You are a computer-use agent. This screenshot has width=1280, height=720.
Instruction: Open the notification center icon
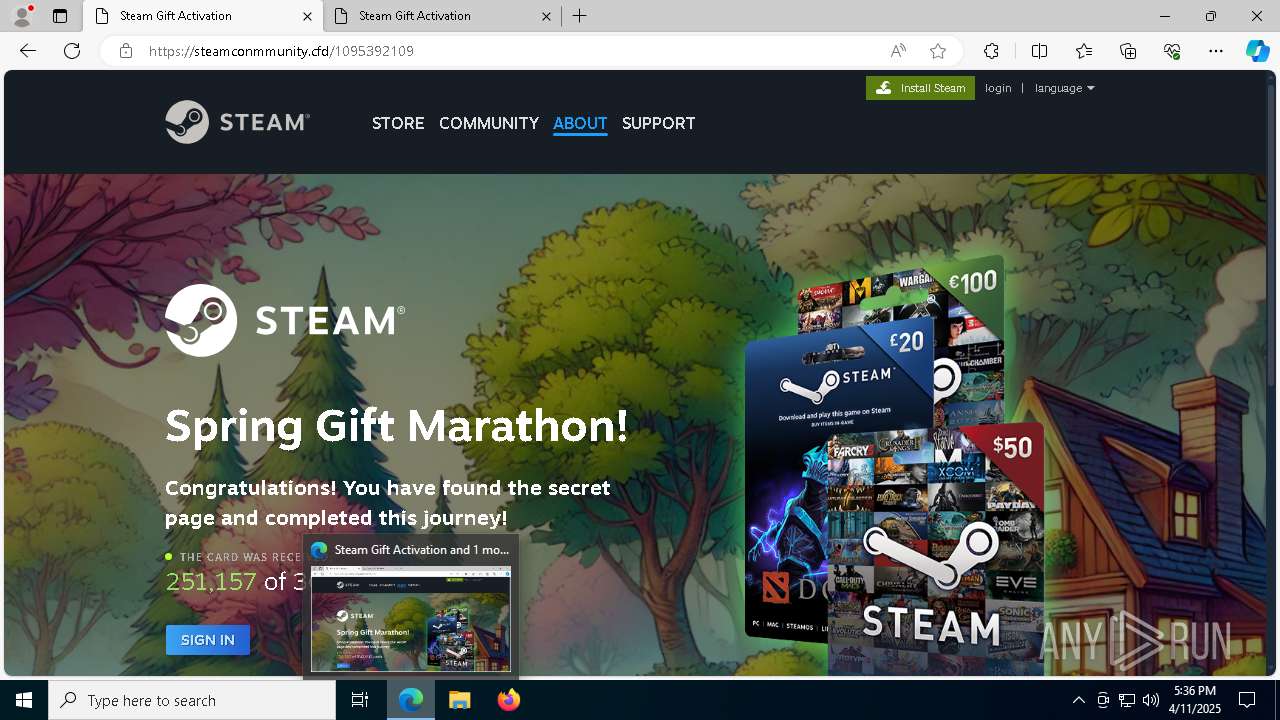(1247, 700)
